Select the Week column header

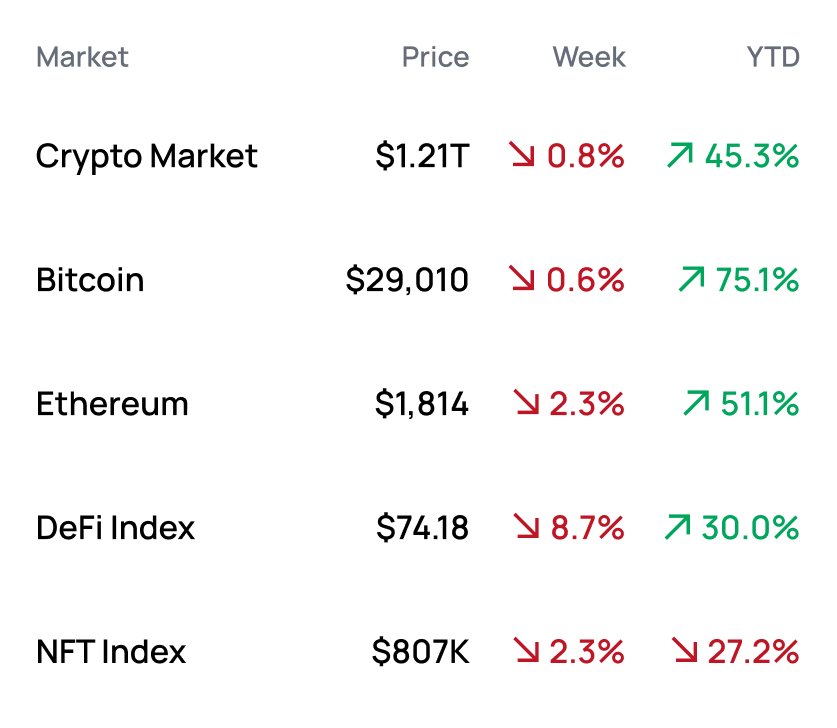589,57
